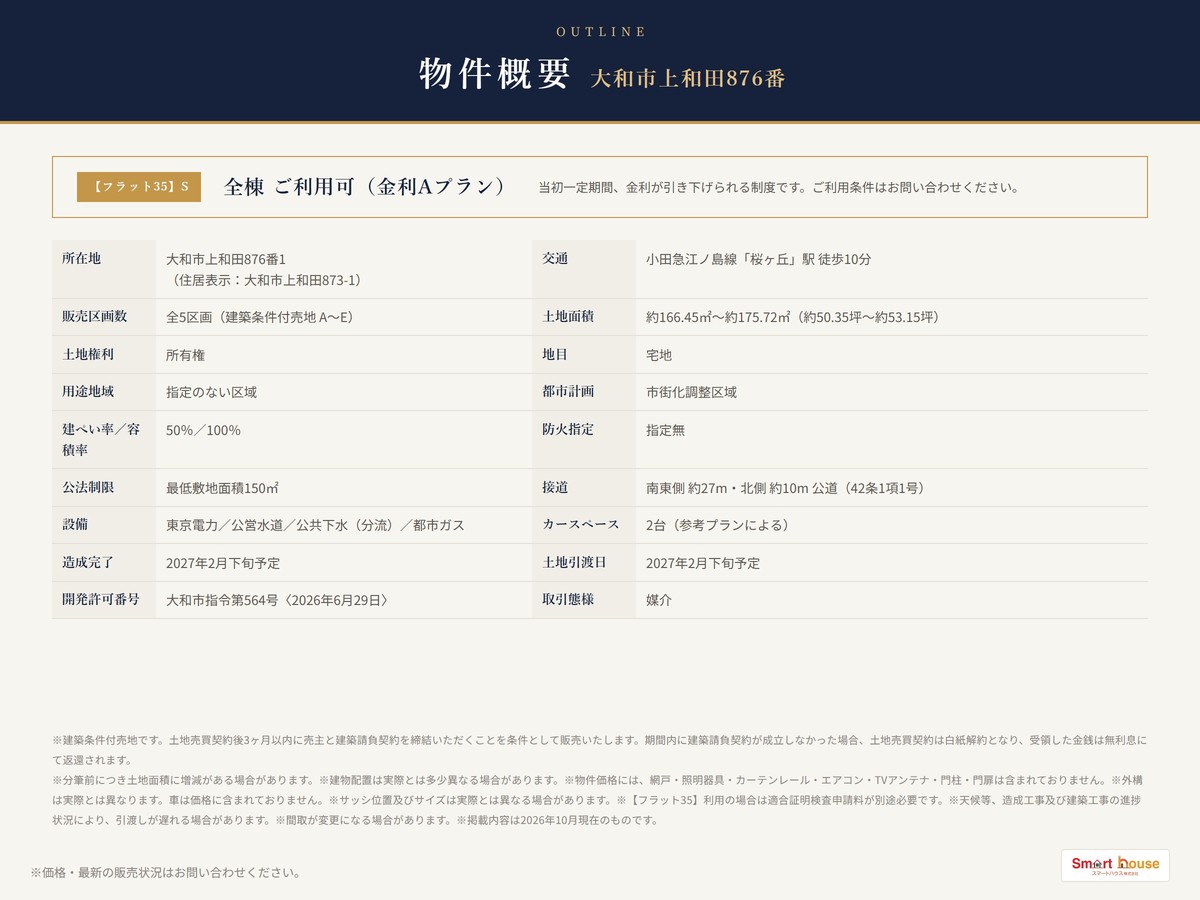This screenshot has width=1200, height=900.
Task: Select the 市街化調整区域 value
Action: (x=691, y=392)
